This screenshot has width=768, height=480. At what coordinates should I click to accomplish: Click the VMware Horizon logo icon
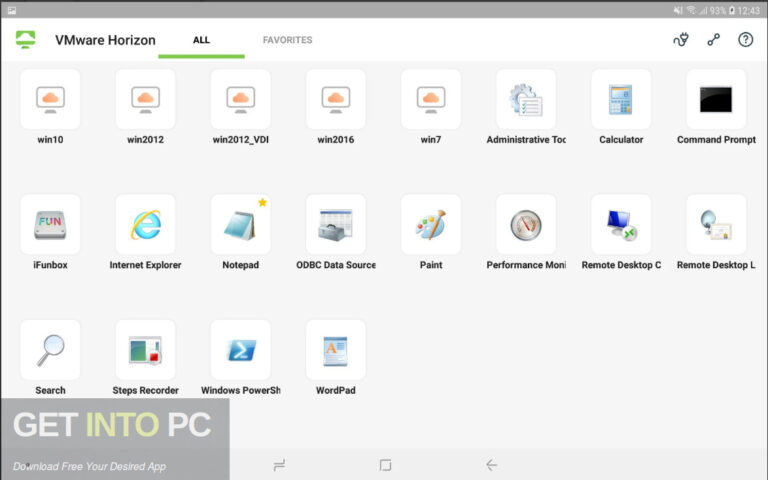pos(25,40)
